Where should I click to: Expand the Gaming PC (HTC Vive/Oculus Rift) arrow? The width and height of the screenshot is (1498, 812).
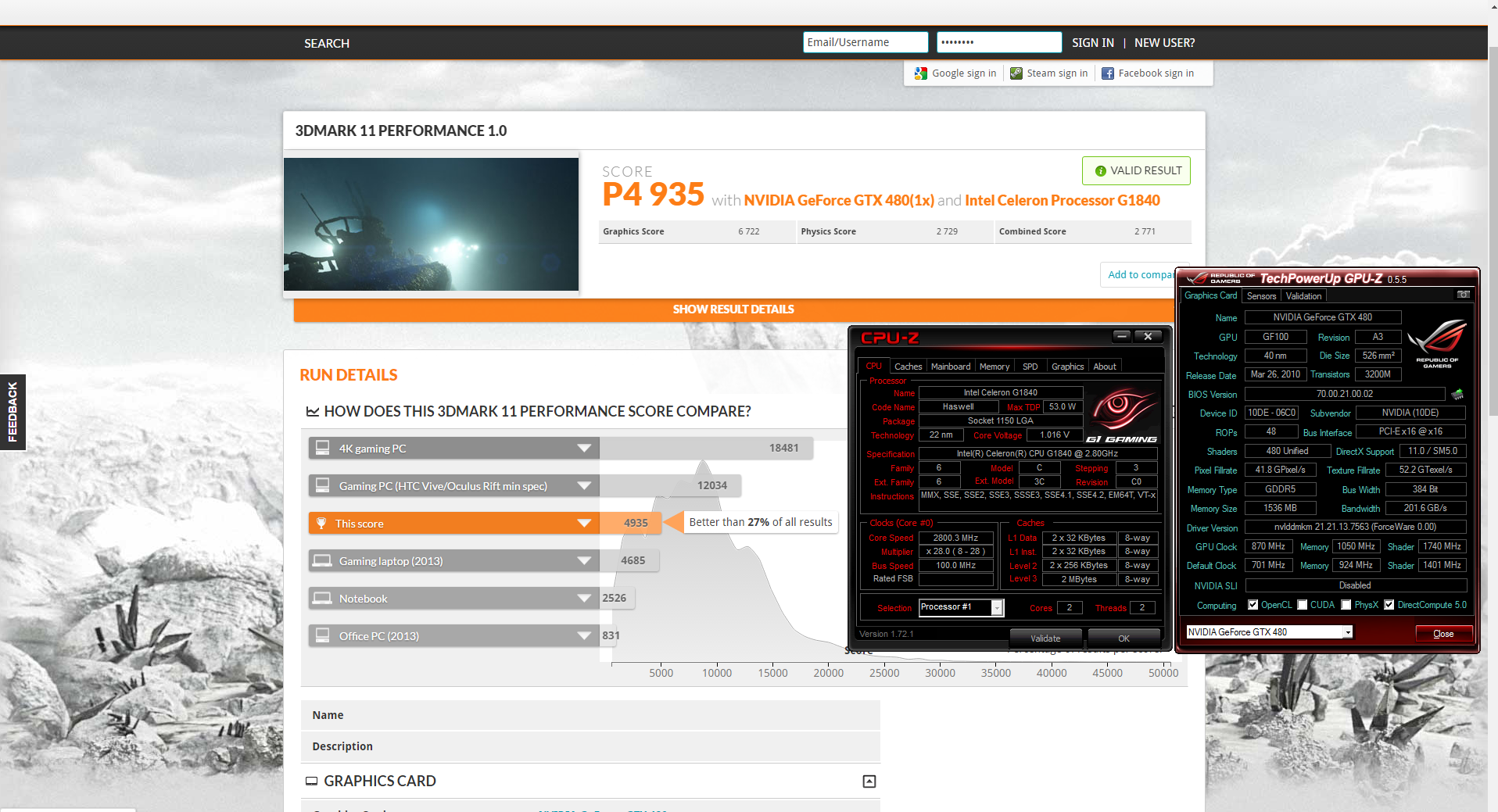[x=584, y=485]
